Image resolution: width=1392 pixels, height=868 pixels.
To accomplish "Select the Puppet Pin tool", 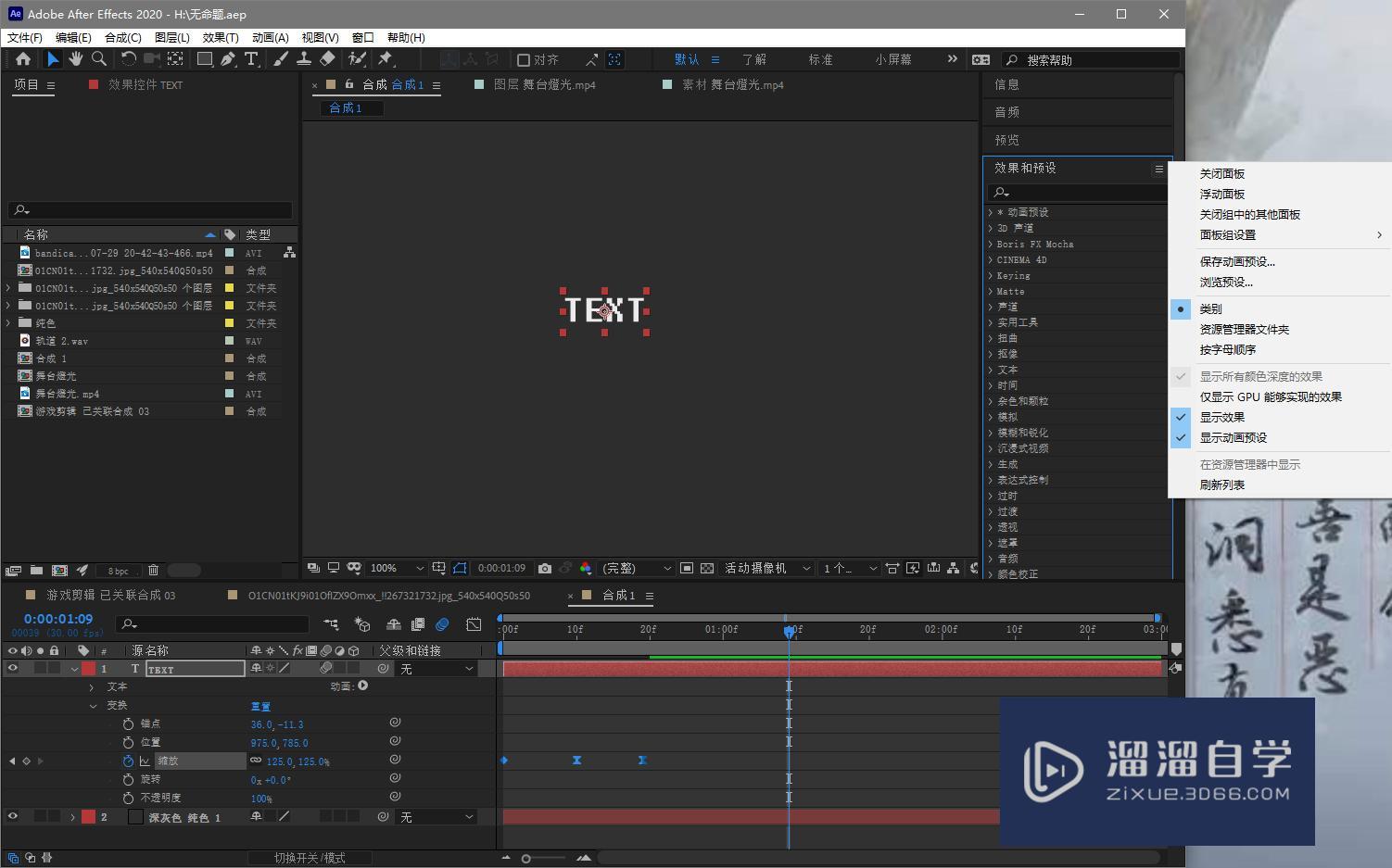I will [x=386, y=59].
